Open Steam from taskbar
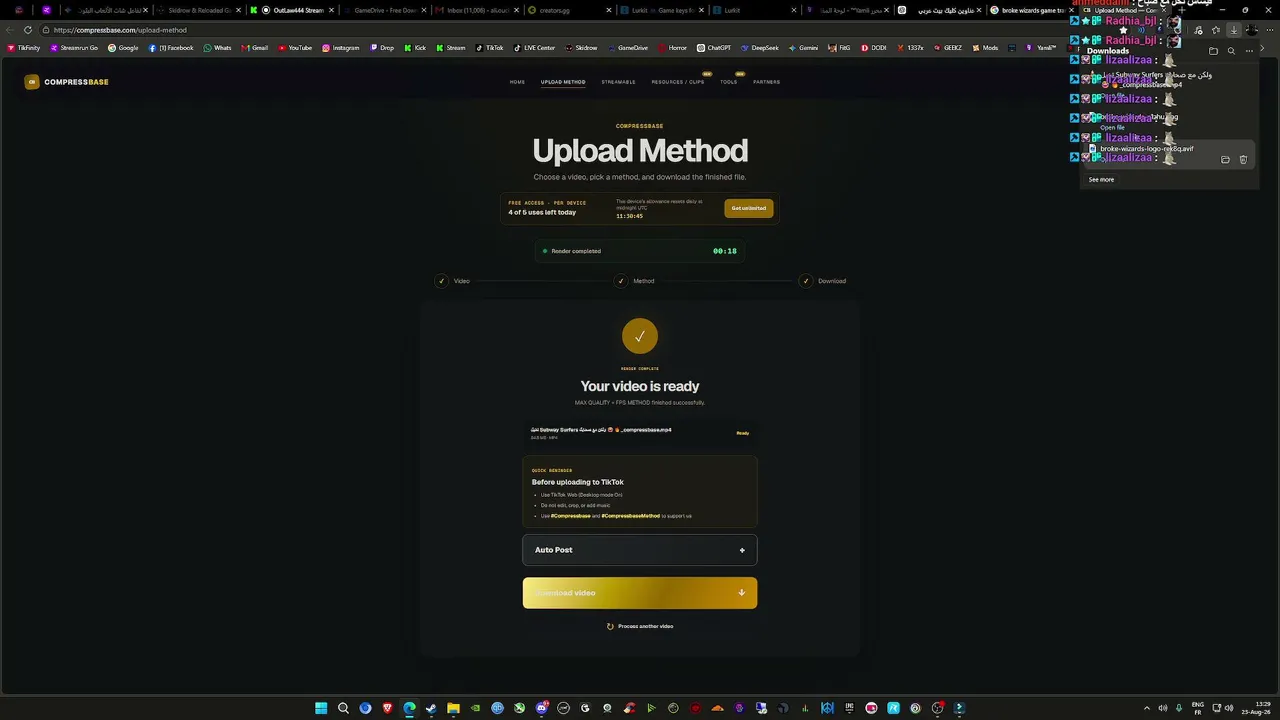The height and width of the screenshot is (720, 1280). point(431,708)
